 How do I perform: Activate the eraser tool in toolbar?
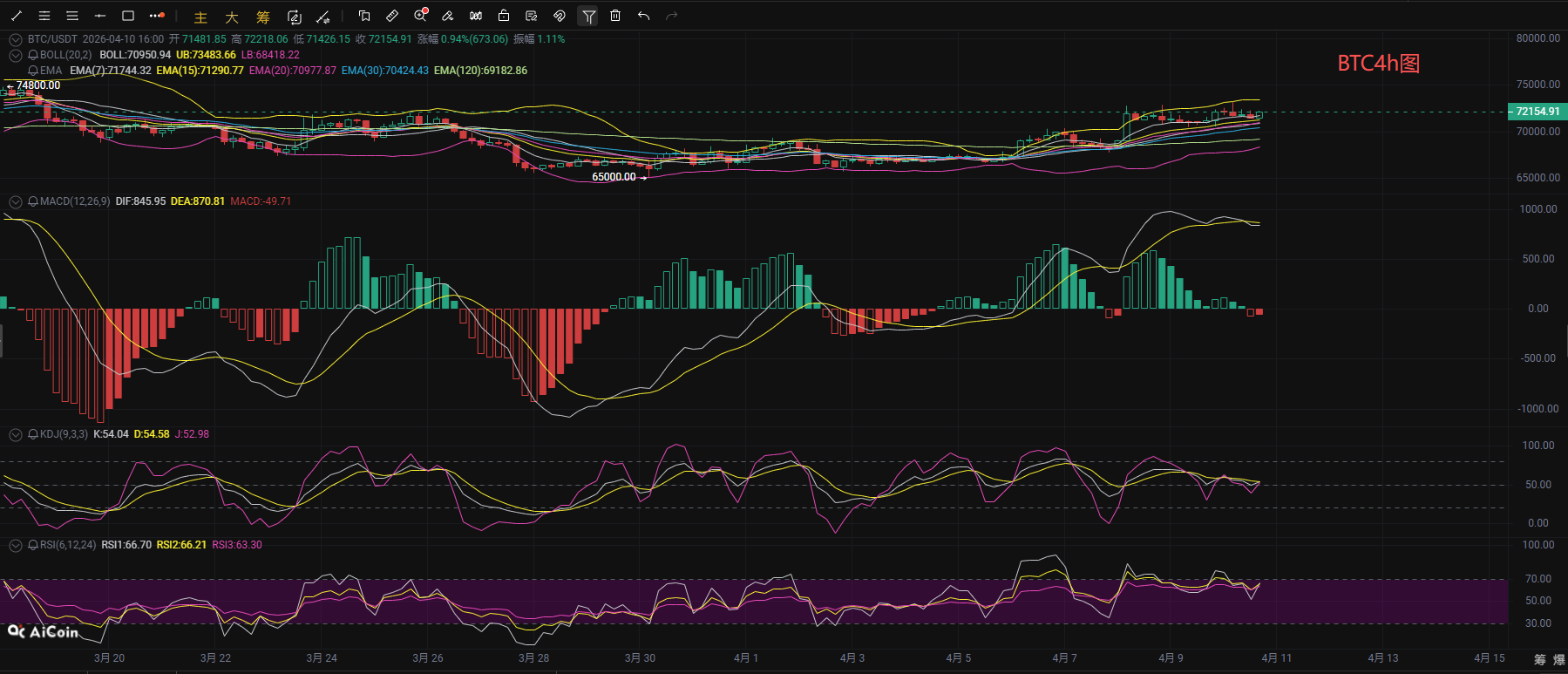click(x=448, y=16)
